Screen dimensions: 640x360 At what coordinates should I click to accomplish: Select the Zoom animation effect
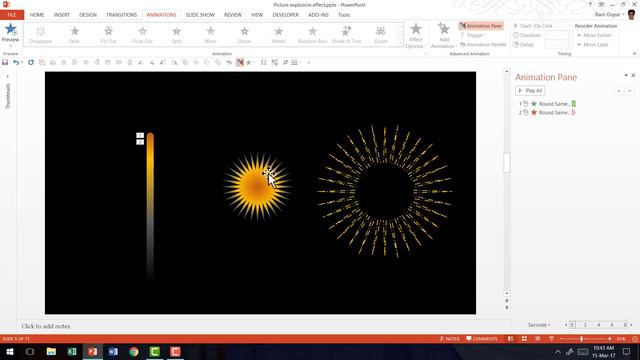click(x=380, y=34)
